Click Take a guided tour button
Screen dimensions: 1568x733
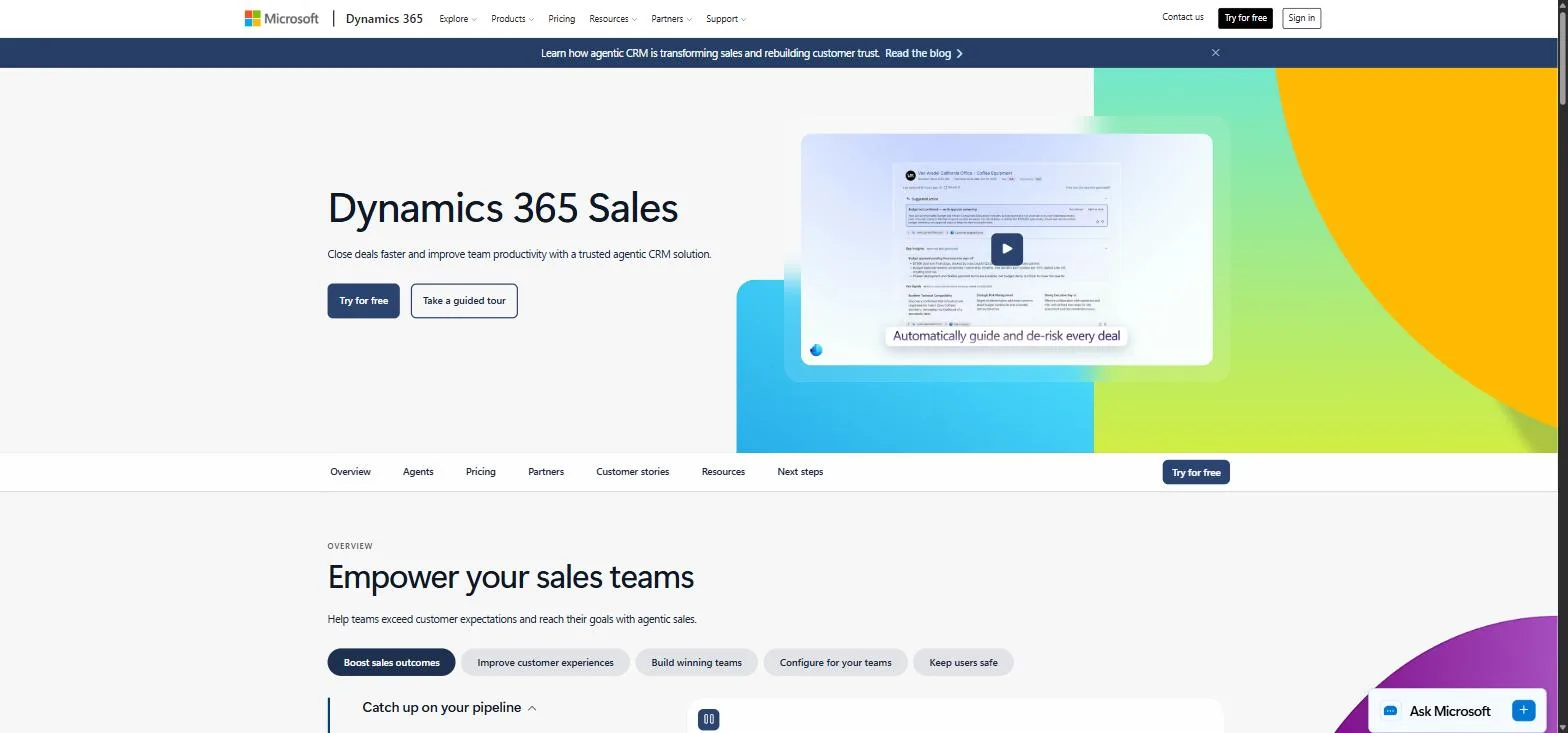click(464, 301)
